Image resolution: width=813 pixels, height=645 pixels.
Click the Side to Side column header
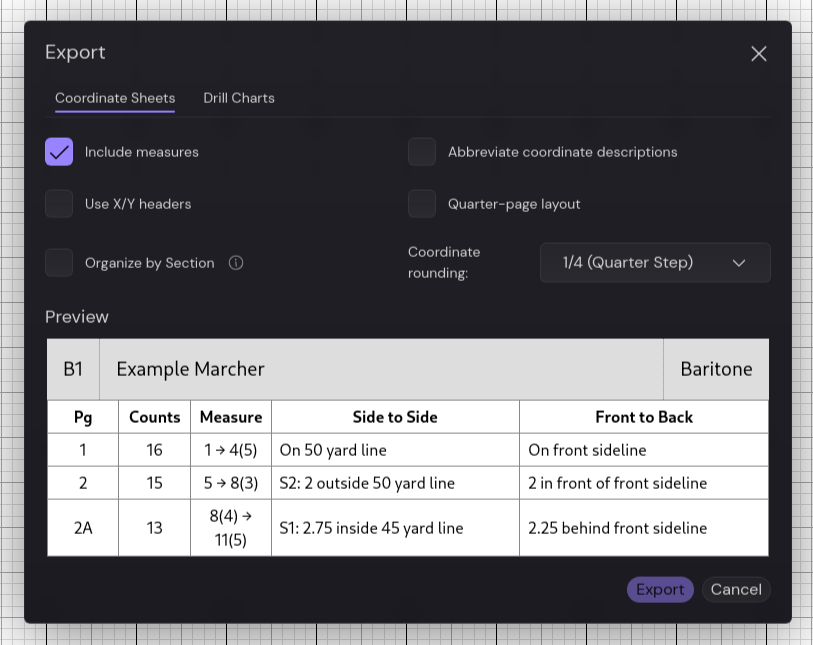[395, 417]
